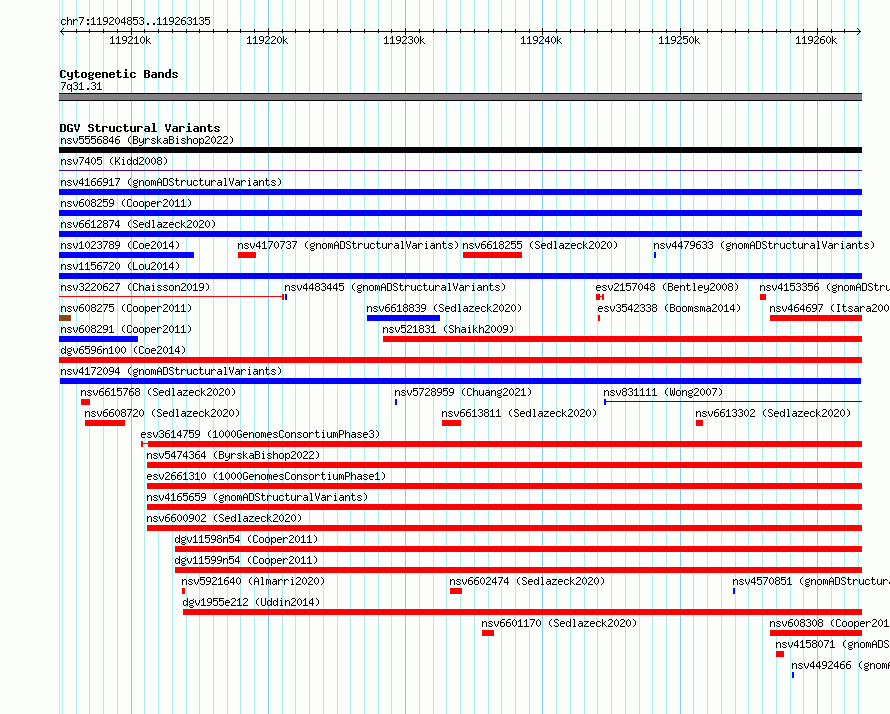Click the nsv4170737 gnomAD variant label
Viewport: 890px width, 714px height.
348,245
